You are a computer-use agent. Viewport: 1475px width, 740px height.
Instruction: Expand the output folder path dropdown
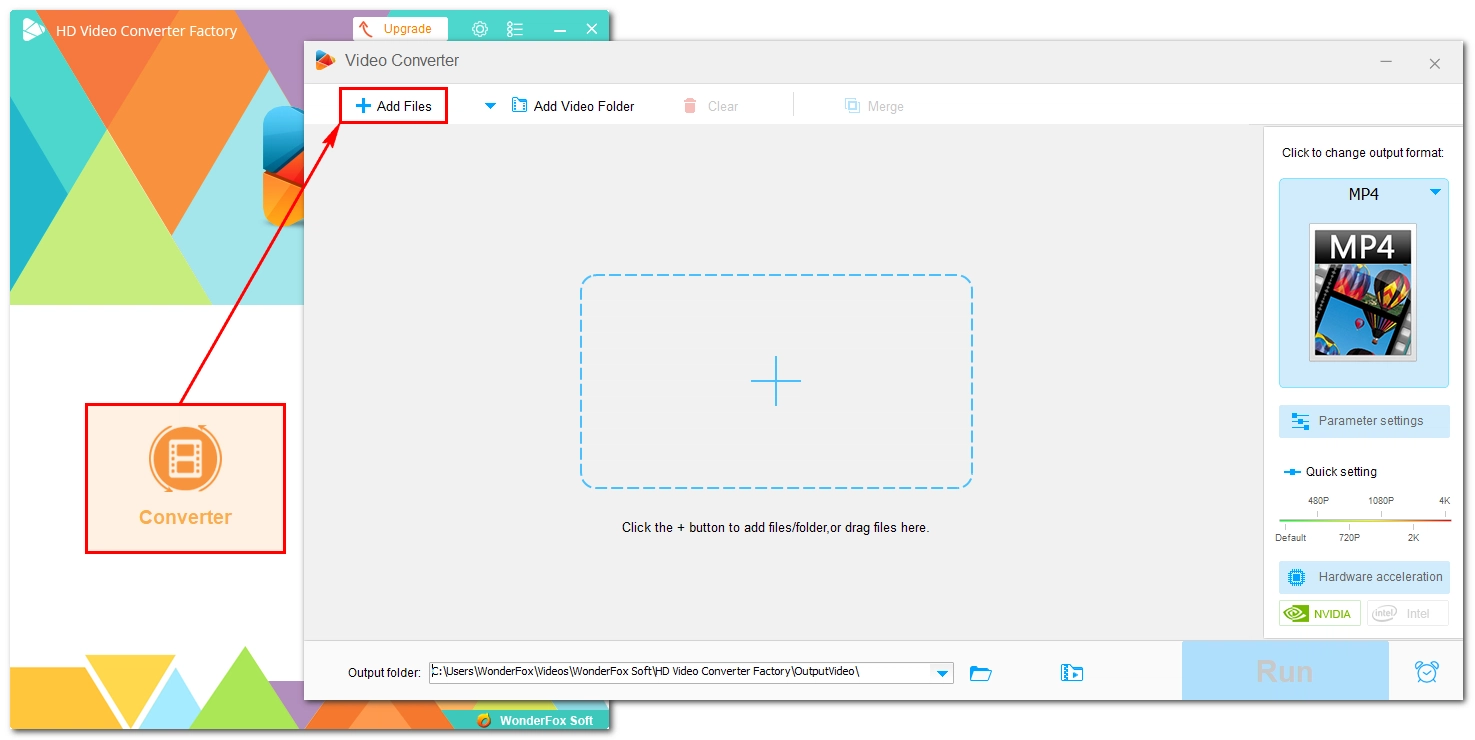click(x=942, y=673)
